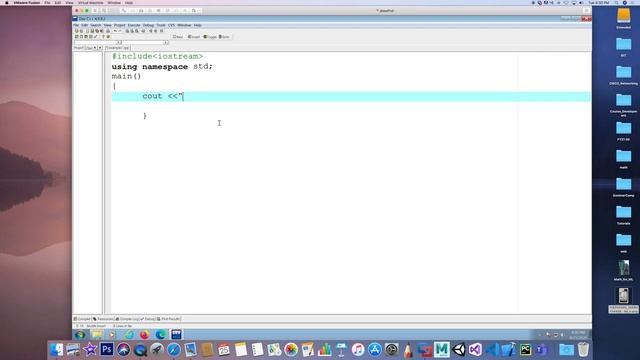This screenshot has width=640, height=360.
Task: Click the print icon in toolbar
Action: tap(108, 31)
